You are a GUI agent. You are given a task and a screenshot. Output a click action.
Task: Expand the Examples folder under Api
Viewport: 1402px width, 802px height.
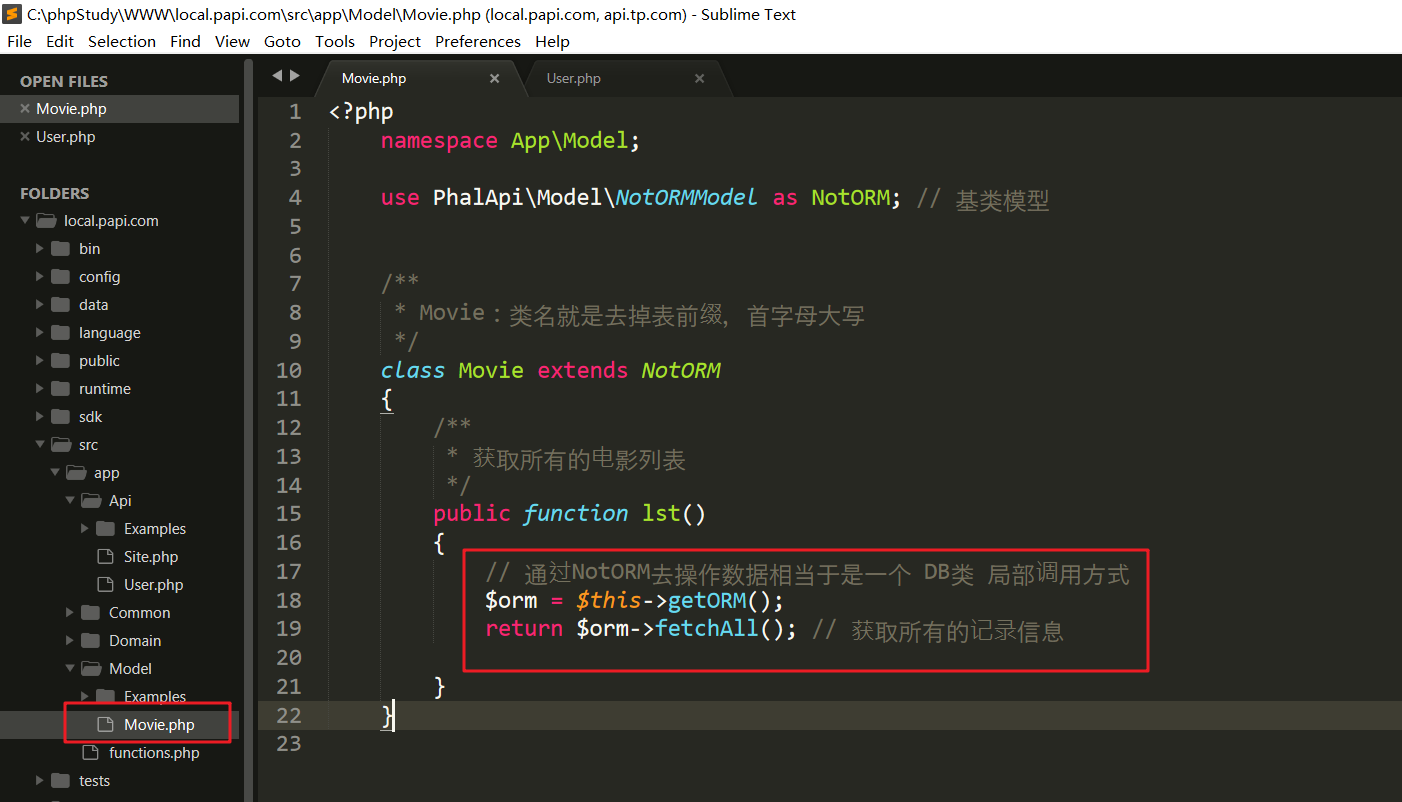pos(85,529)
